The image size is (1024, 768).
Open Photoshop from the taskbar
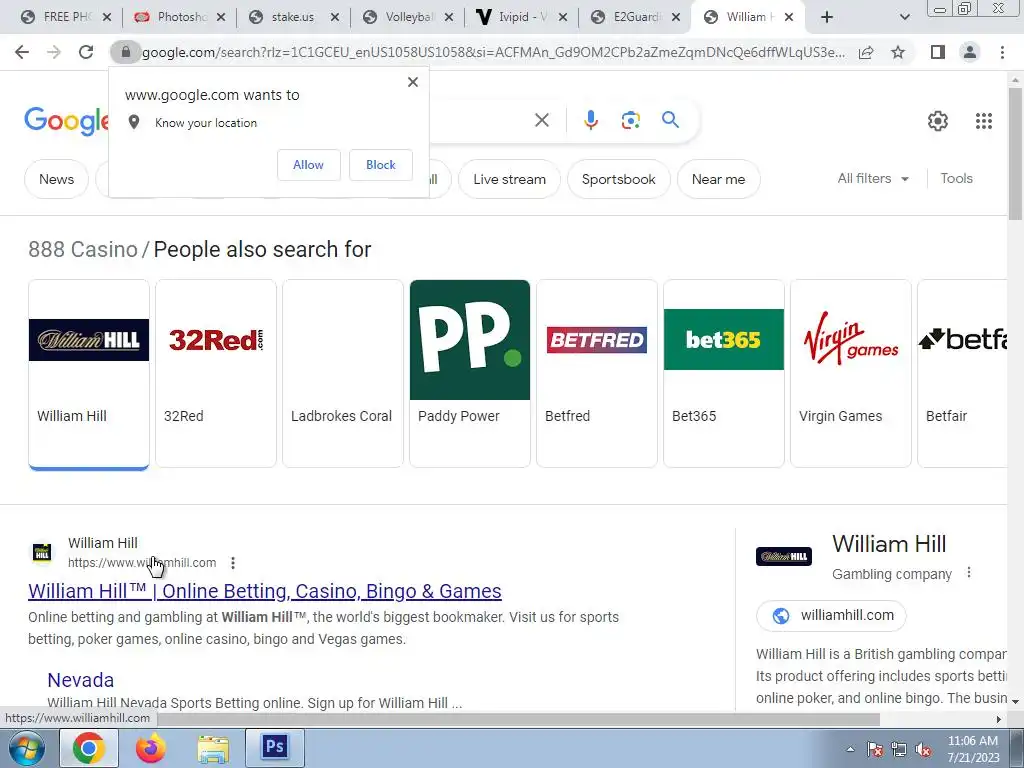(x=275, y=746)
